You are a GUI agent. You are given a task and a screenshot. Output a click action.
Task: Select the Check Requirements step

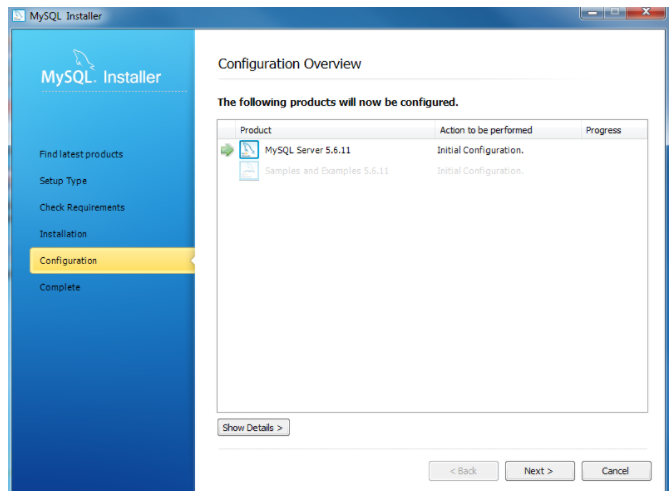point(82,207)
